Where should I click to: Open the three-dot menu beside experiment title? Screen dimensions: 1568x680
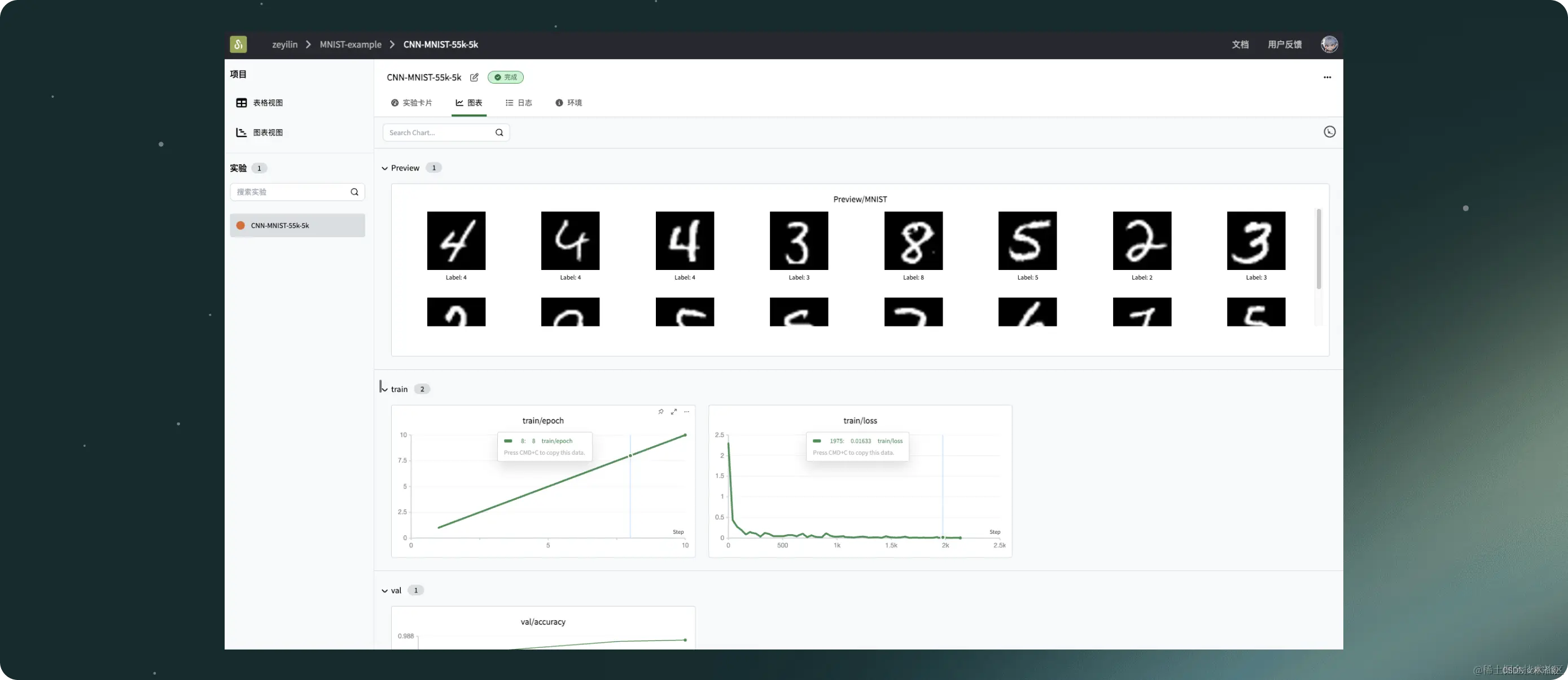pyautogui.click(x=1327, y=77)
